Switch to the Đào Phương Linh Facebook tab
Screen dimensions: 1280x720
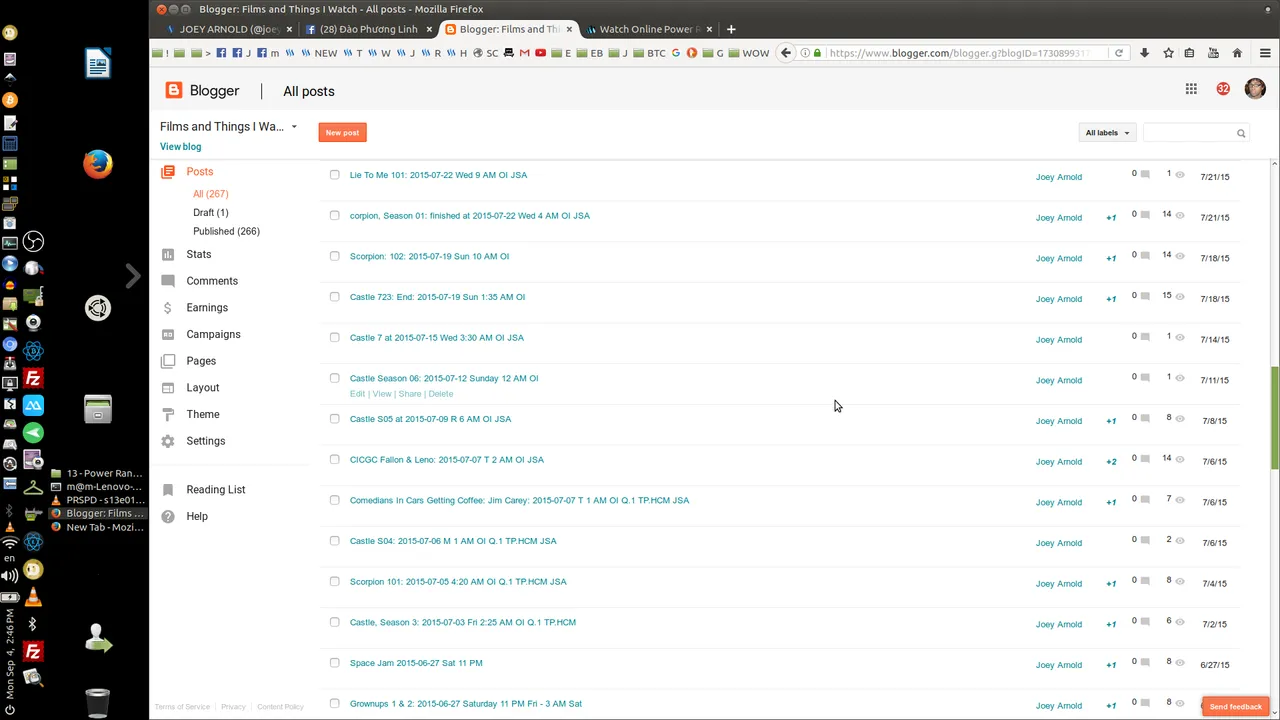point(368,29)
